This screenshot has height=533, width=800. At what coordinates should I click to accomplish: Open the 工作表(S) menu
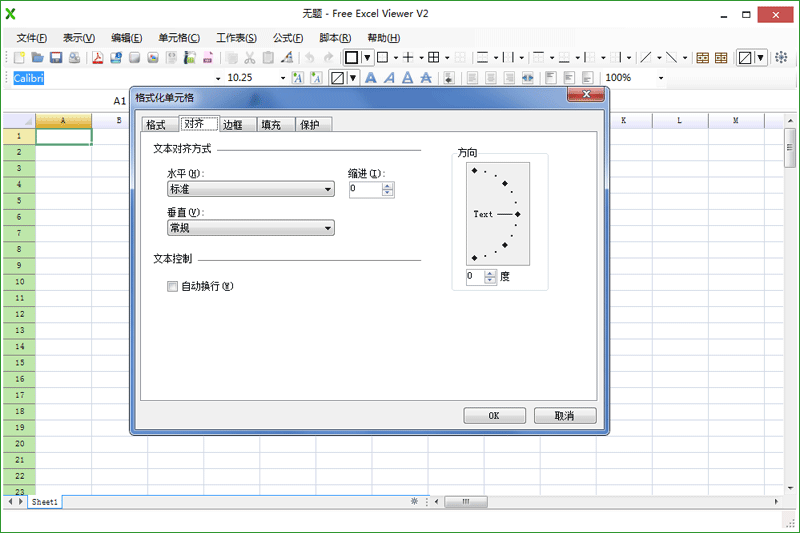(x=236, y=38)
